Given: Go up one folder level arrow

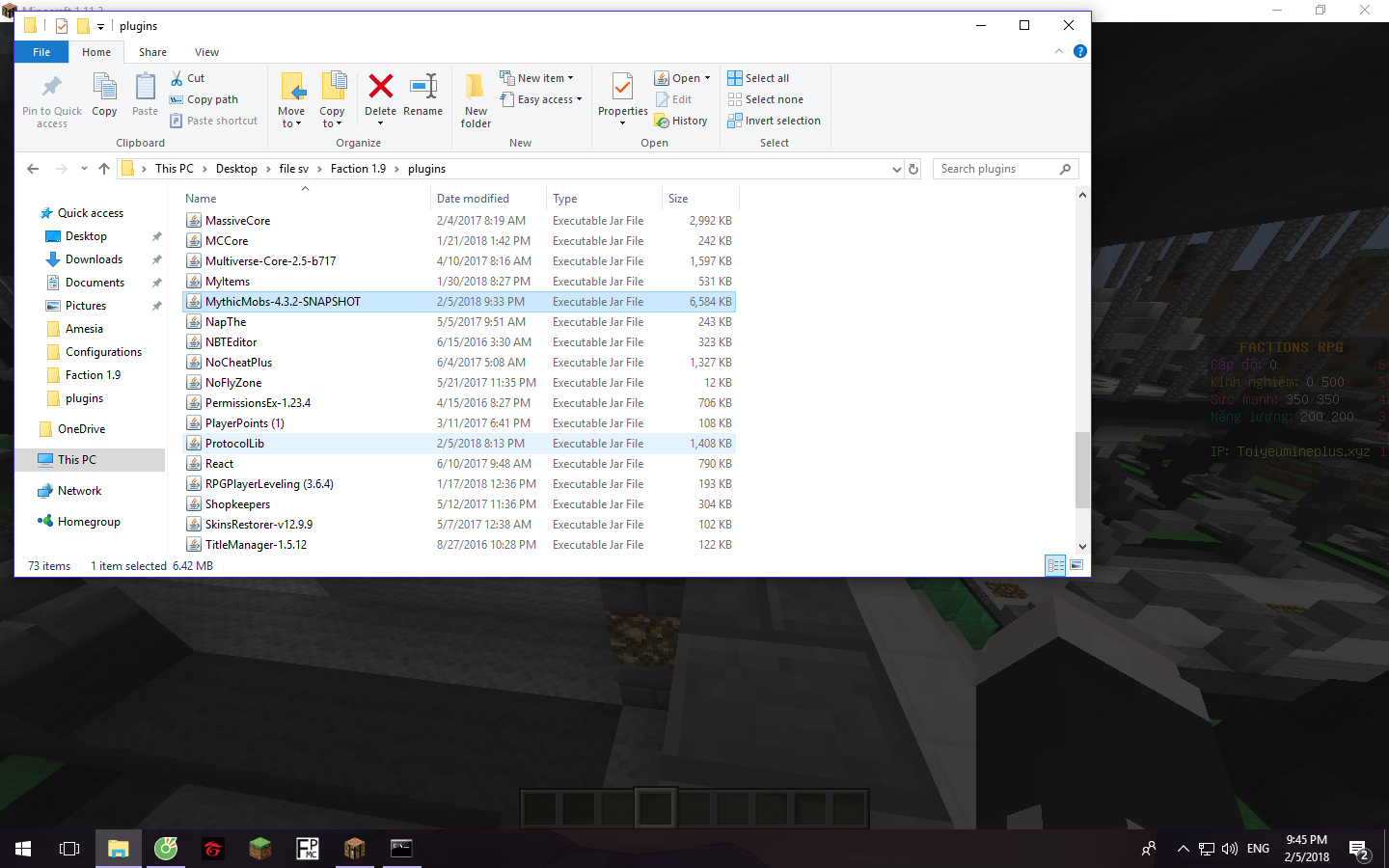Looking at the screenshot, I should pyautogui.click(x=104, y=169).
